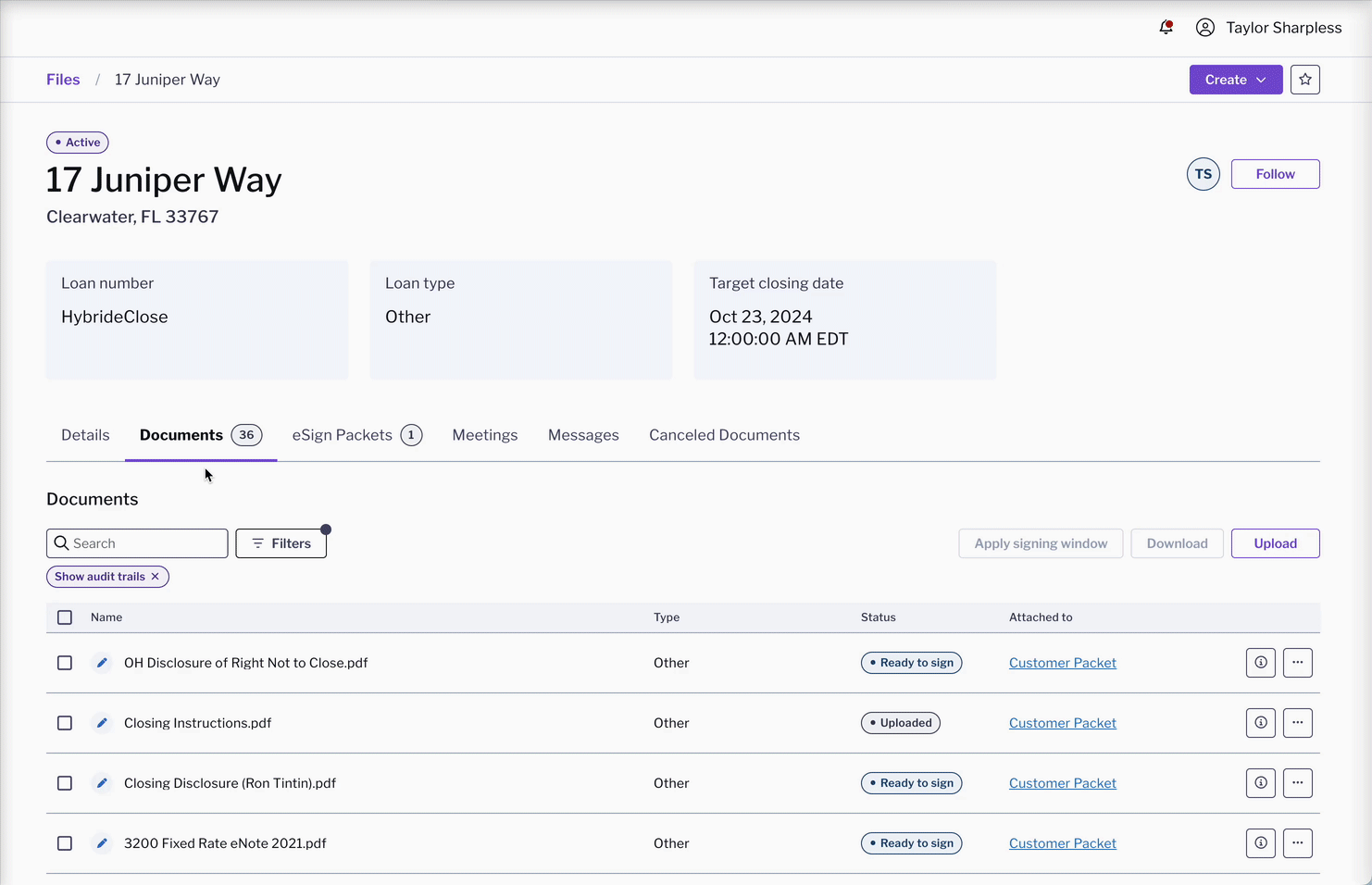Edit Closing Disclosure (Ron Tintin).pdf pencil icon
Image resolution: width=1372 pixels, height=885 pixels.
102,783
